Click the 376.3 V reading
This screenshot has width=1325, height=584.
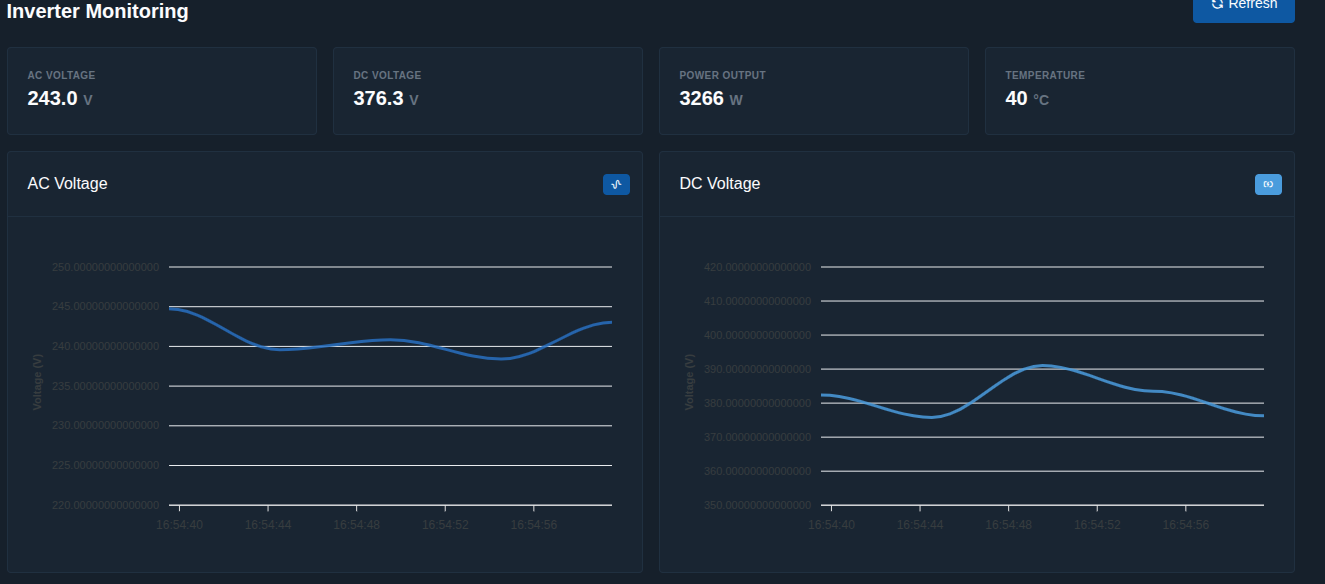pyautogui.click(x=385, y=99)
